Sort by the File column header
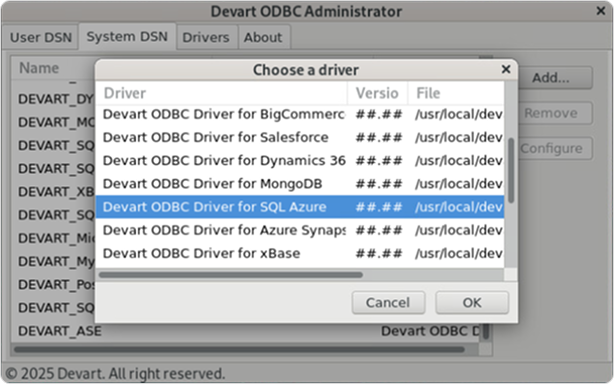The height and width of the screenshot is (384, 614). 456,93
